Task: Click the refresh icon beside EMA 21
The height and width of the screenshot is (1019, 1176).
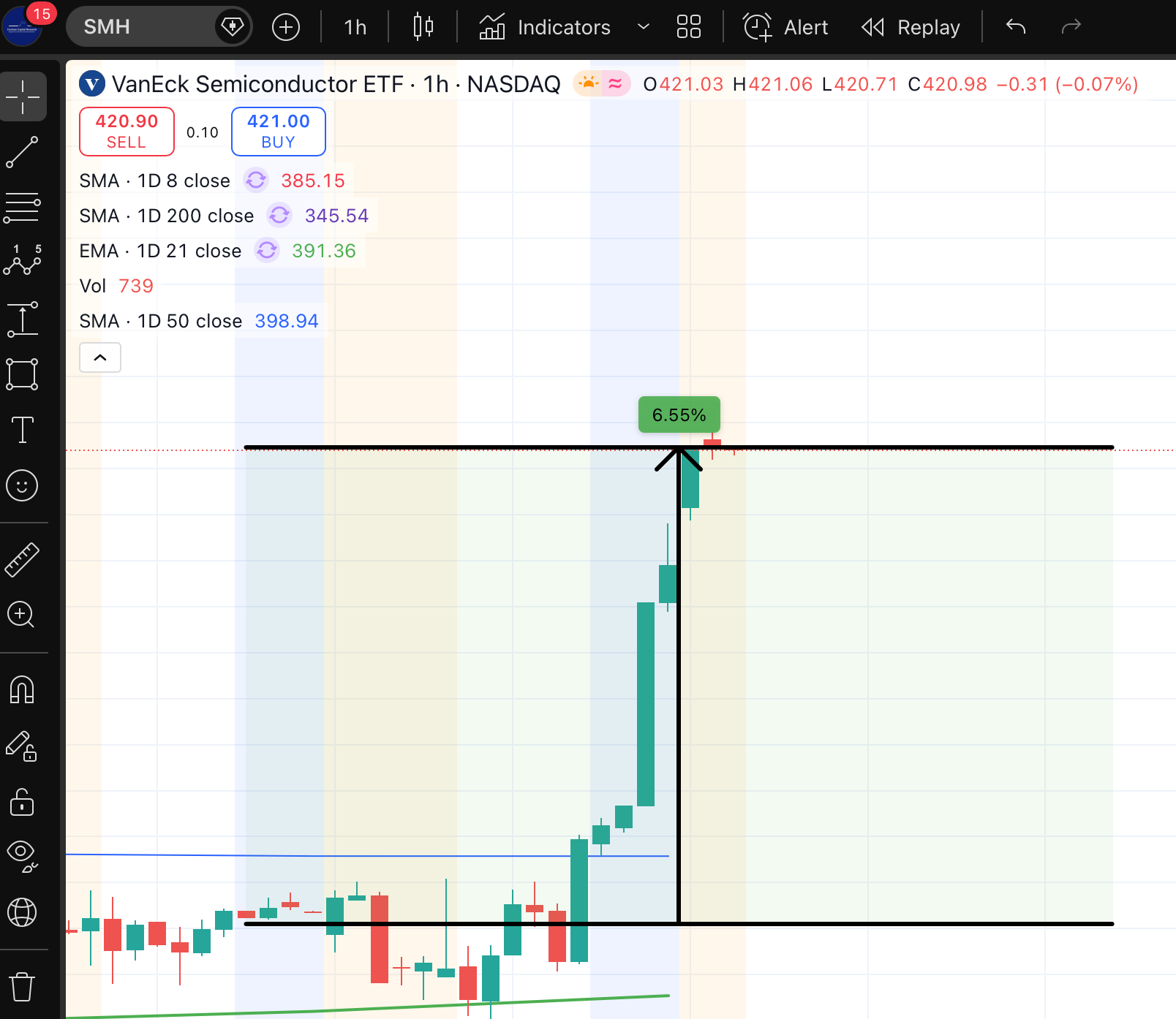Action: point(267,250)
